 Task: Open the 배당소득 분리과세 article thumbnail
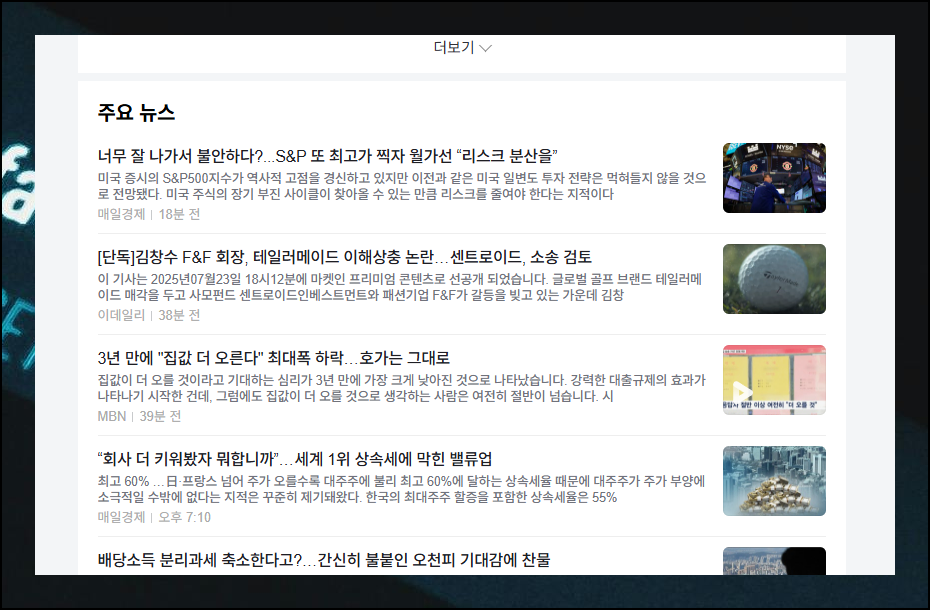tap(774, 561)
